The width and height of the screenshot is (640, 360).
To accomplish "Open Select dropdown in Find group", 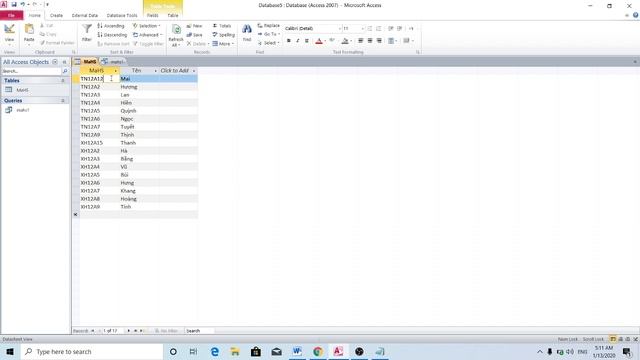I will [269, 43].
